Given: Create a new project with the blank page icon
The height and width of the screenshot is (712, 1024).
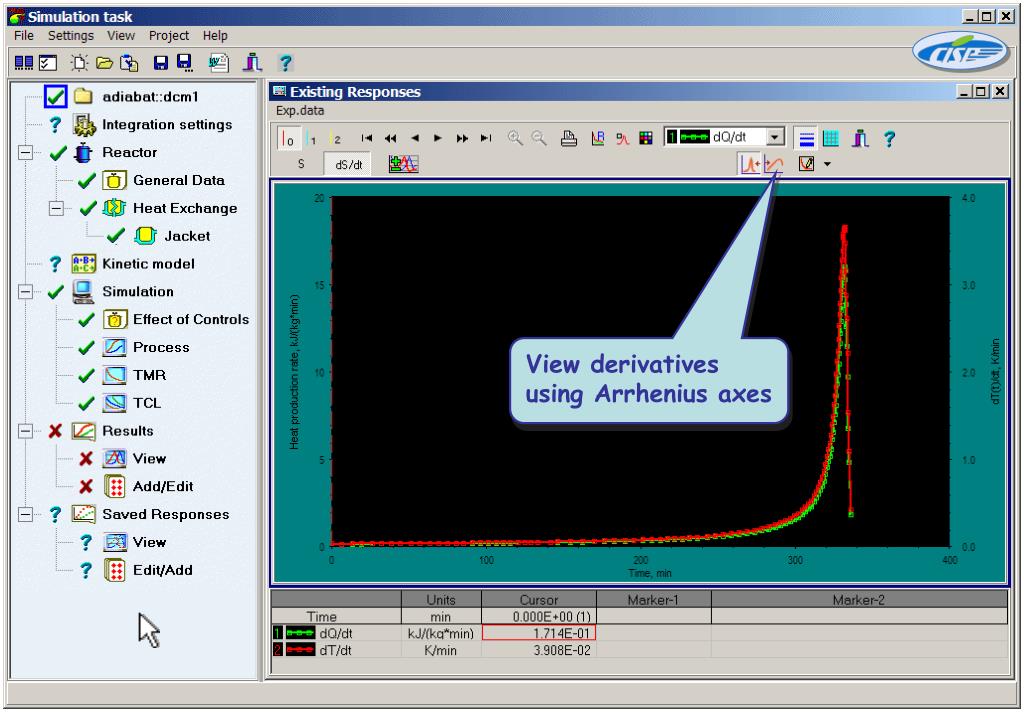Looking at the screenshot, I should click(x=80, y=63).
